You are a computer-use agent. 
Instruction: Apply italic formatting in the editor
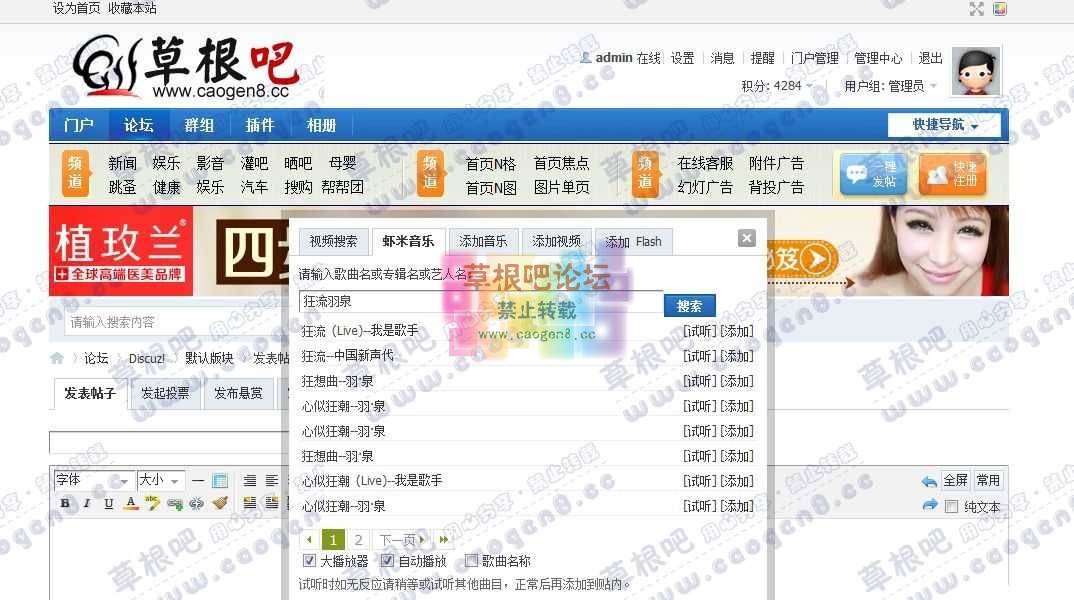click(87, 503)
